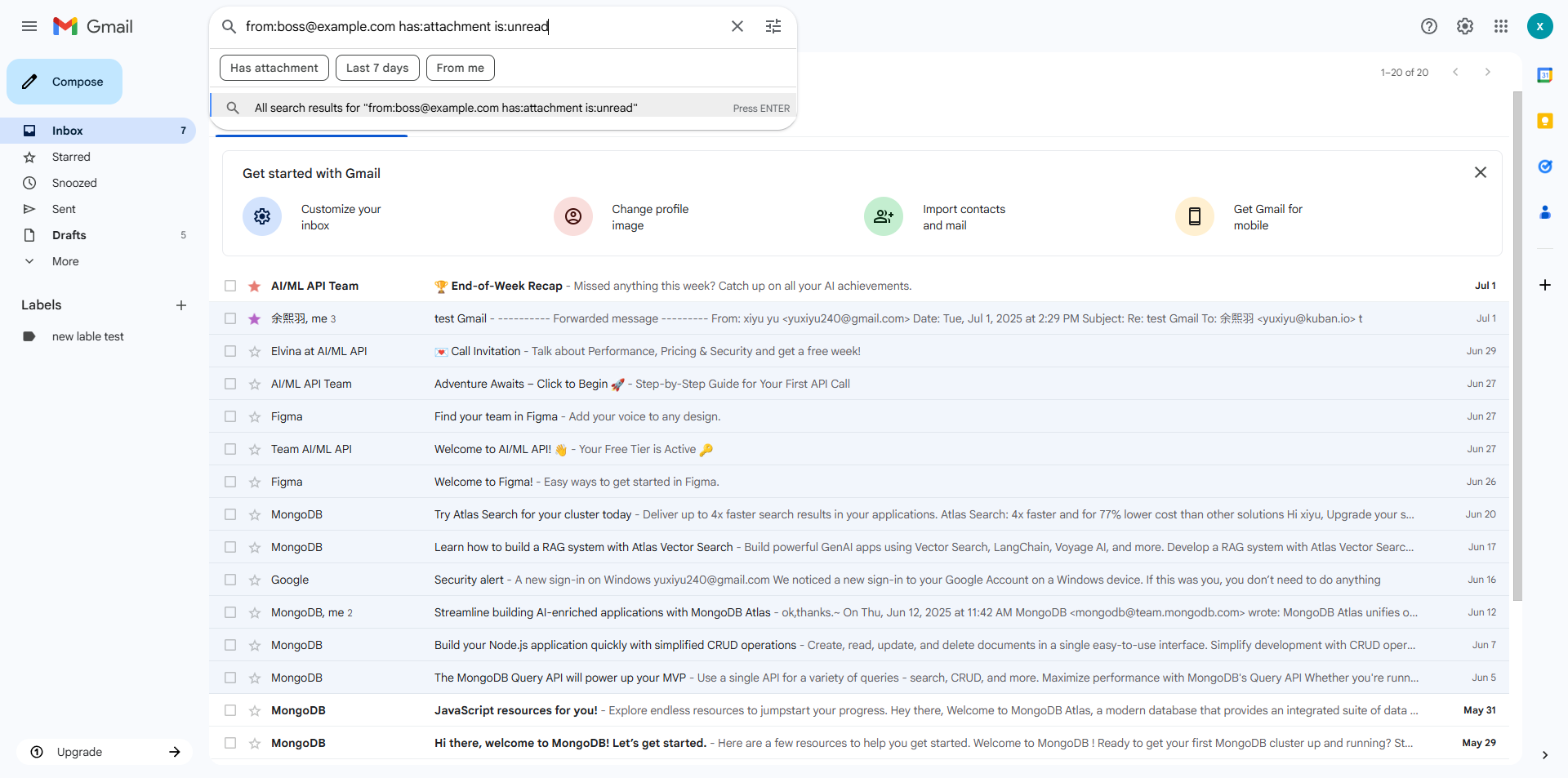The image size is (1568, 778).
Task: Clear the search query with the X icon
Action: coord(737,26)
